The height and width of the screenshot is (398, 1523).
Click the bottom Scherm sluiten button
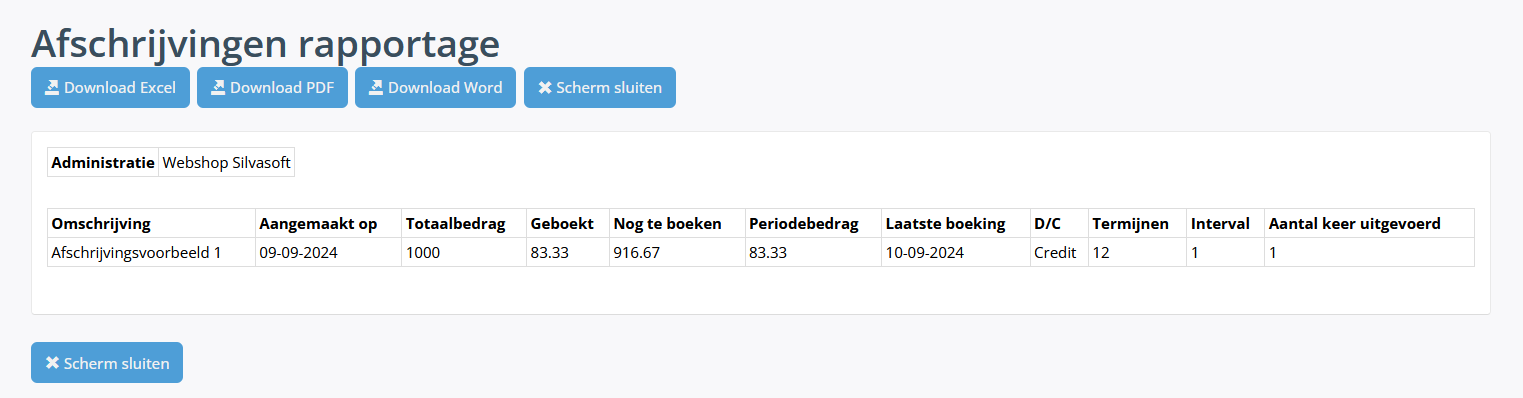[107, 363]
